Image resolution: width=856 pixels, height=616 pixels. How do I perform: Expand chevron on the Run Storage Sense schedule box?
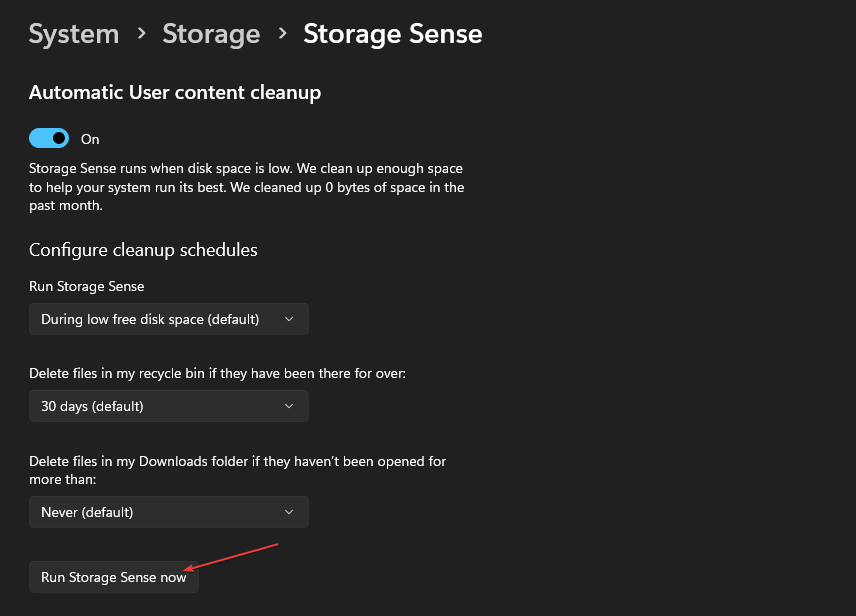[289, 319]
